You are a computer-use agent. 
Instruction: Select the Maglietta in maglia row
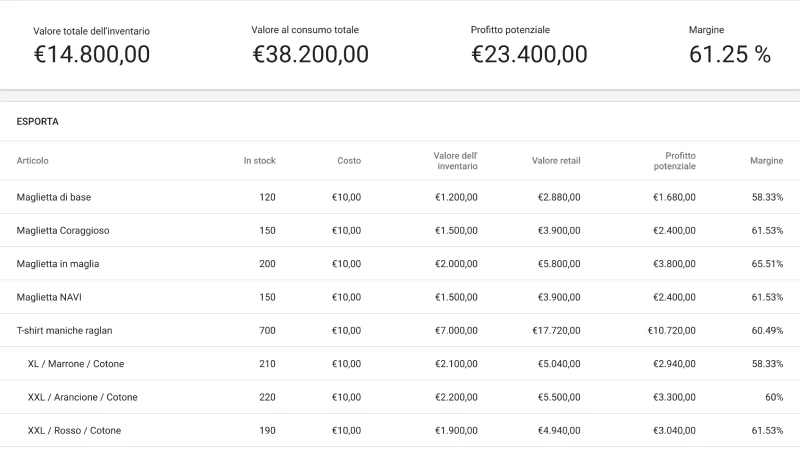point(58,264)
